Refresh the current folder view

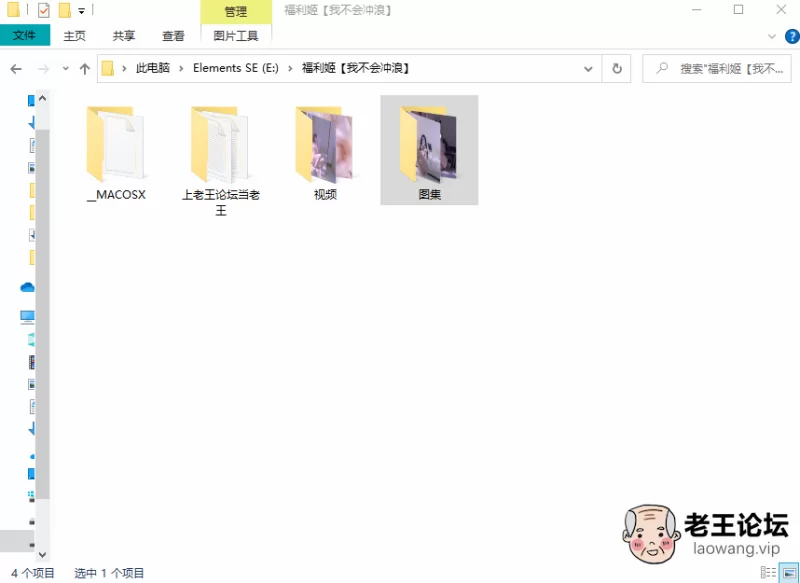point(617,69)
